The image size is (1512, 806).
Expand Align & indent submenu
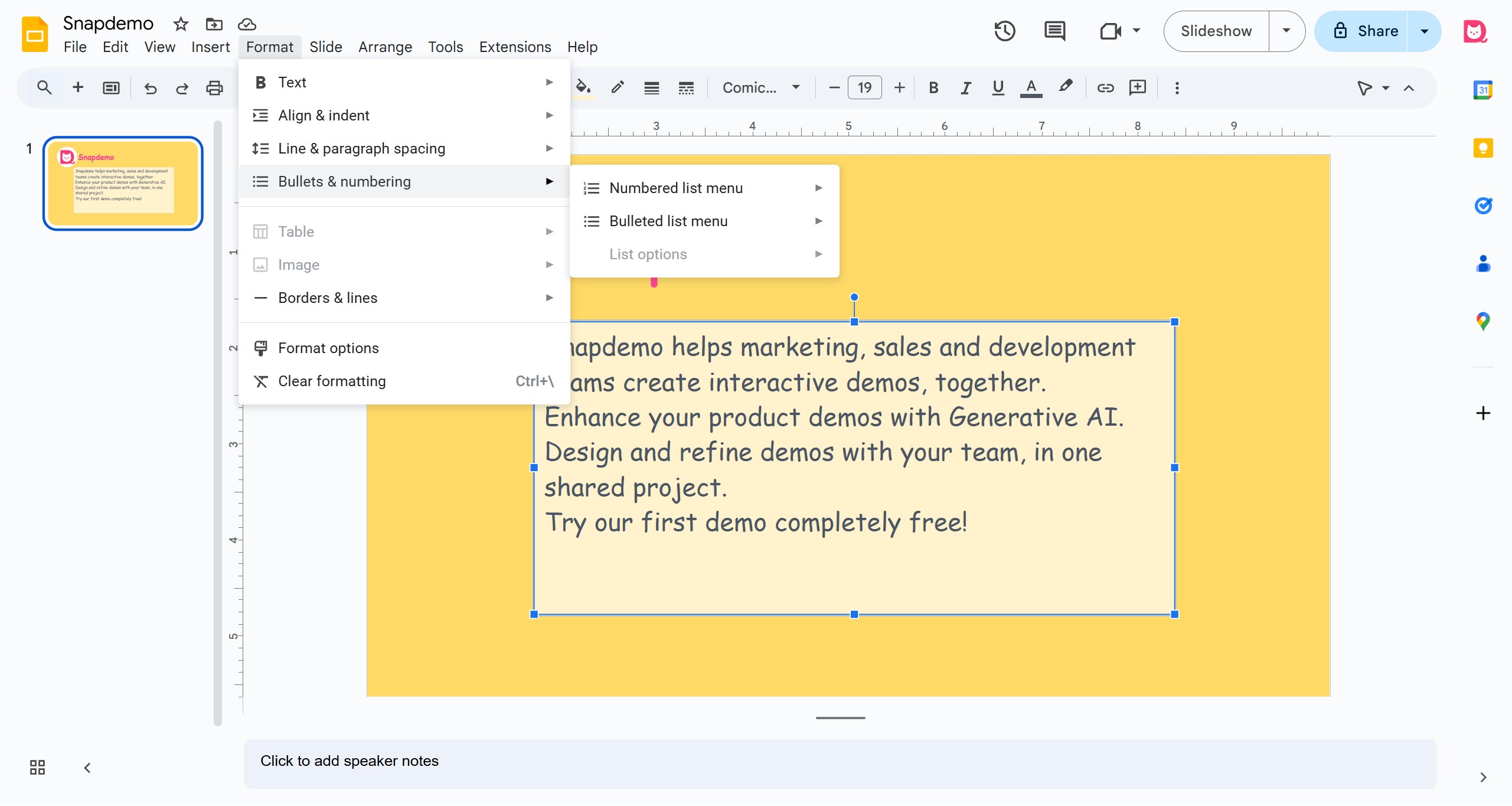(x=404, y=115)
